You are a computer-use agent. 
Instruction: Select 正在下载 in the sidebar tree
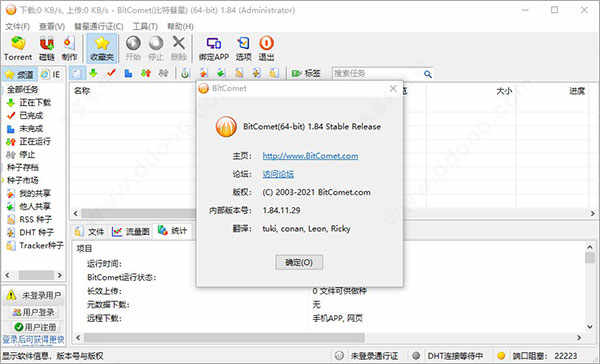(x=35, y=103)
